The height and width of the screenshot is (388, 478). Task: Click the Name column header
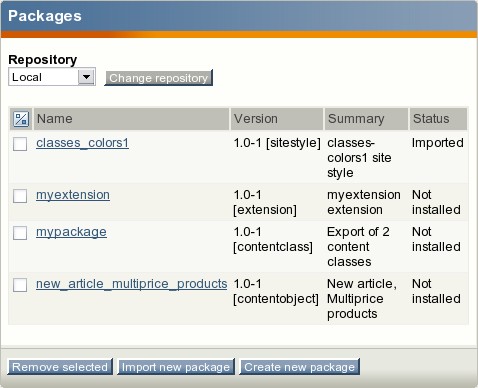(132, 119)
